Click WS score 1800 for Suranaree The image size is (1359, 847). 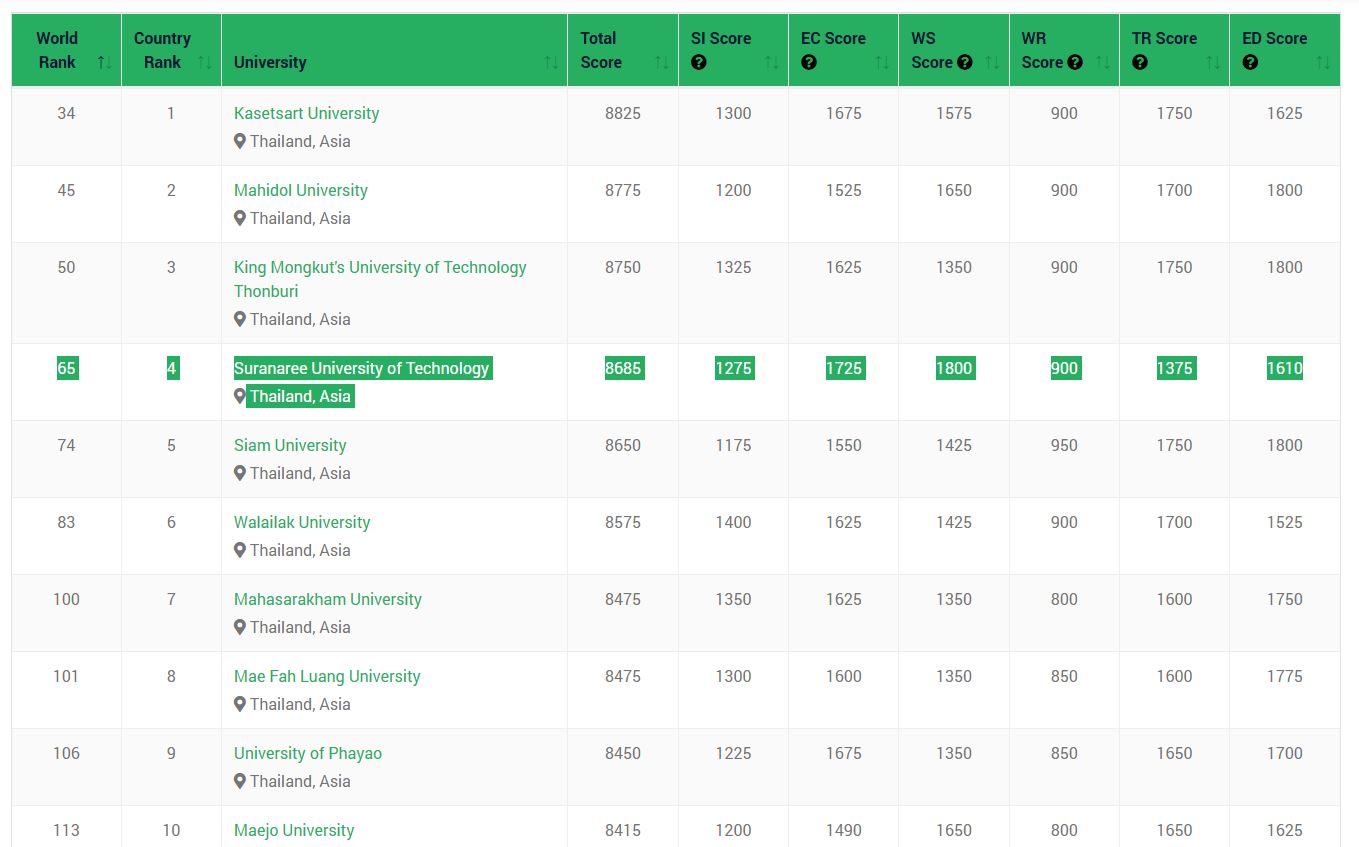(954, 368)
